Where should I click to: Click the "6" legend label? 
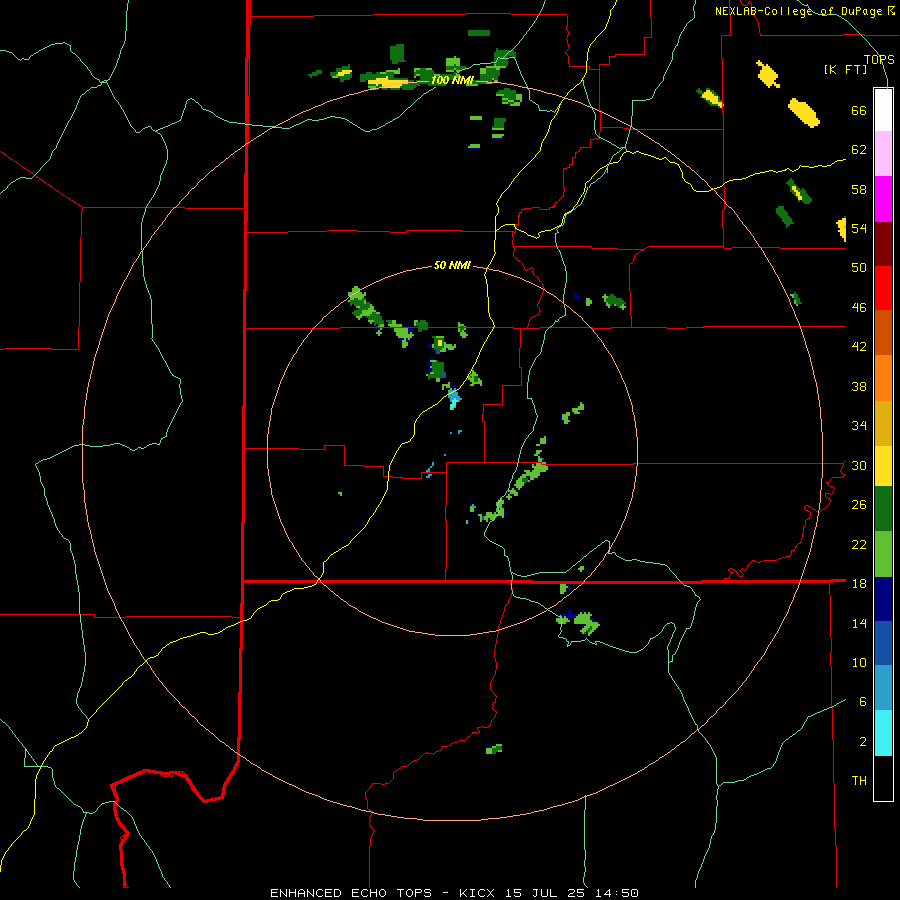click(863, 702)
